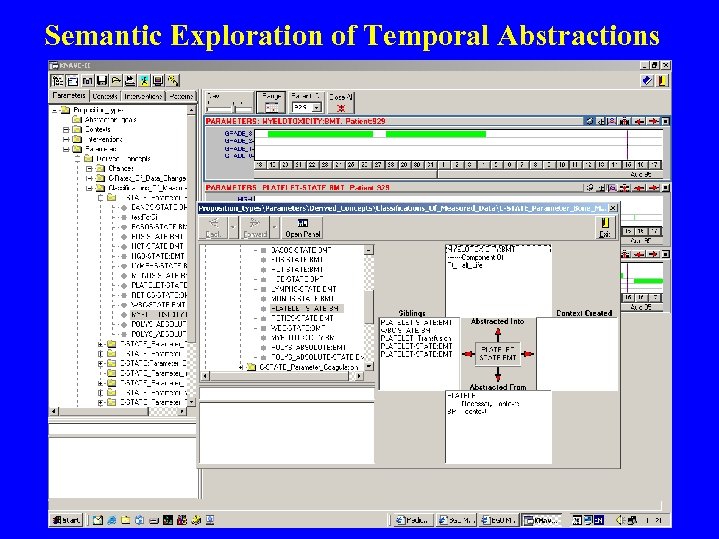This screenshot has width=719, height=539.
Task: Click the floppy disk save icon
Action: click(x=102, y=81)
